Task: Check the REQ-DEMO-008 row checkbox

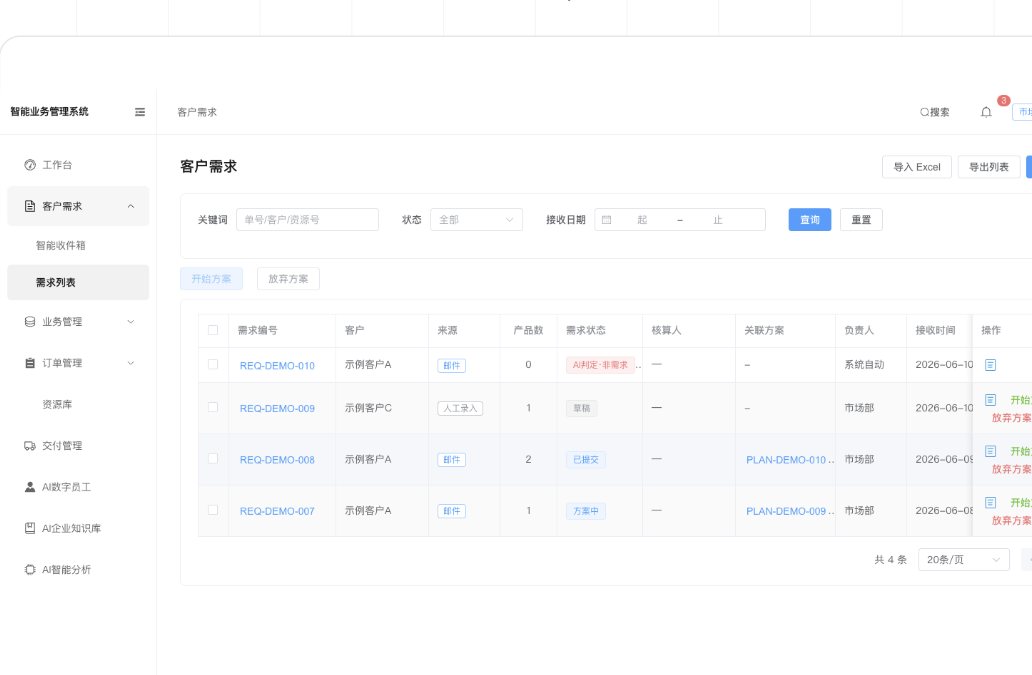Action: [x=213, y=459]
